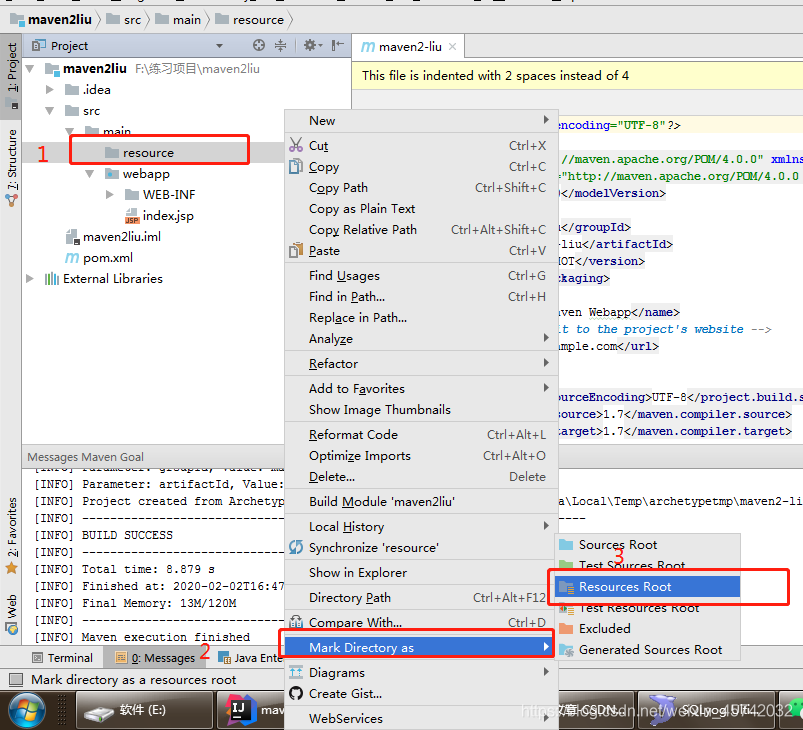
Task: Collapse the maven2liu project root node
Action: point(30,69)
